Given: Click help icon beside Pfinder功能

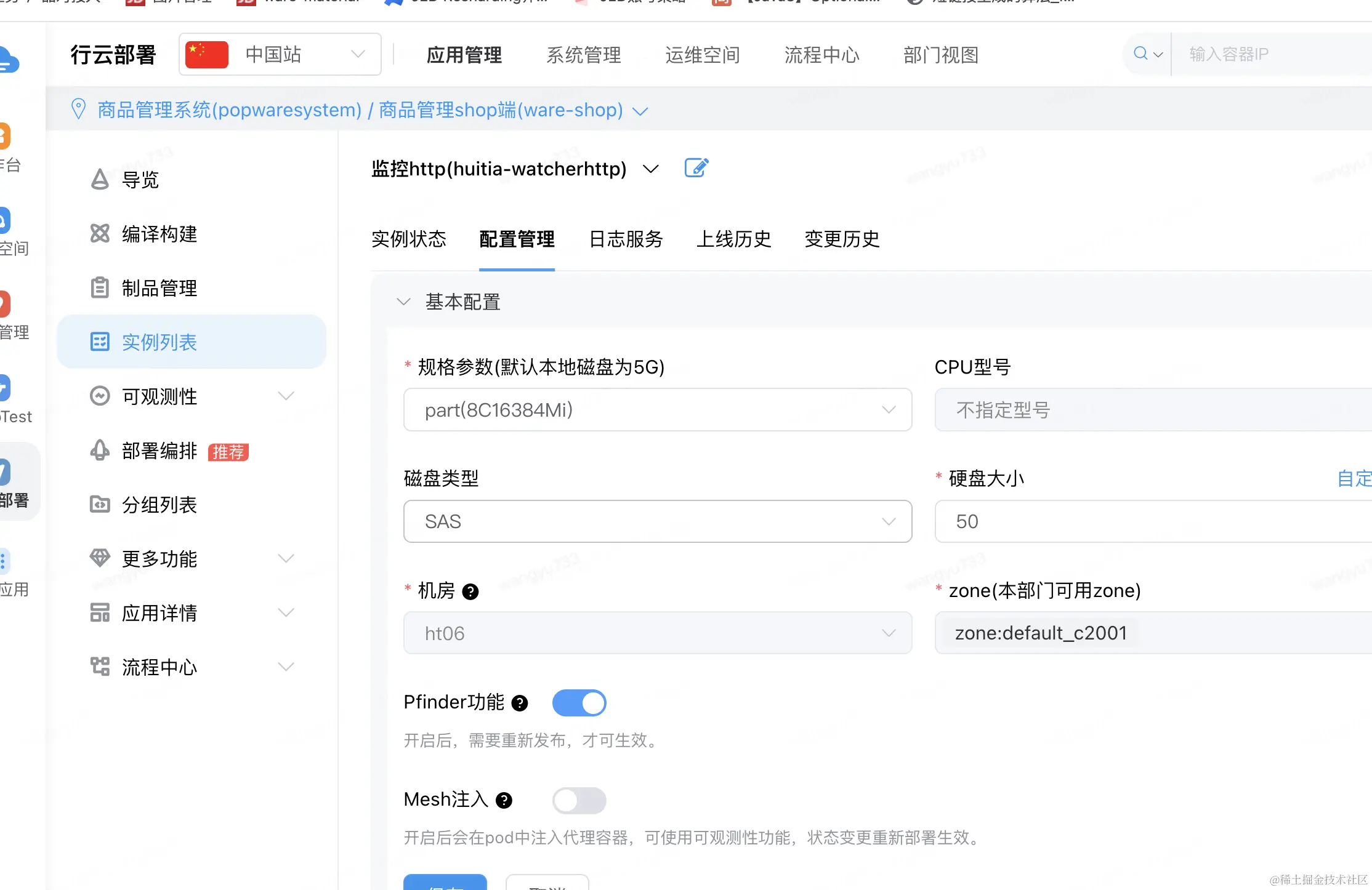Looking at the screenshot, I should click(520, 703).
